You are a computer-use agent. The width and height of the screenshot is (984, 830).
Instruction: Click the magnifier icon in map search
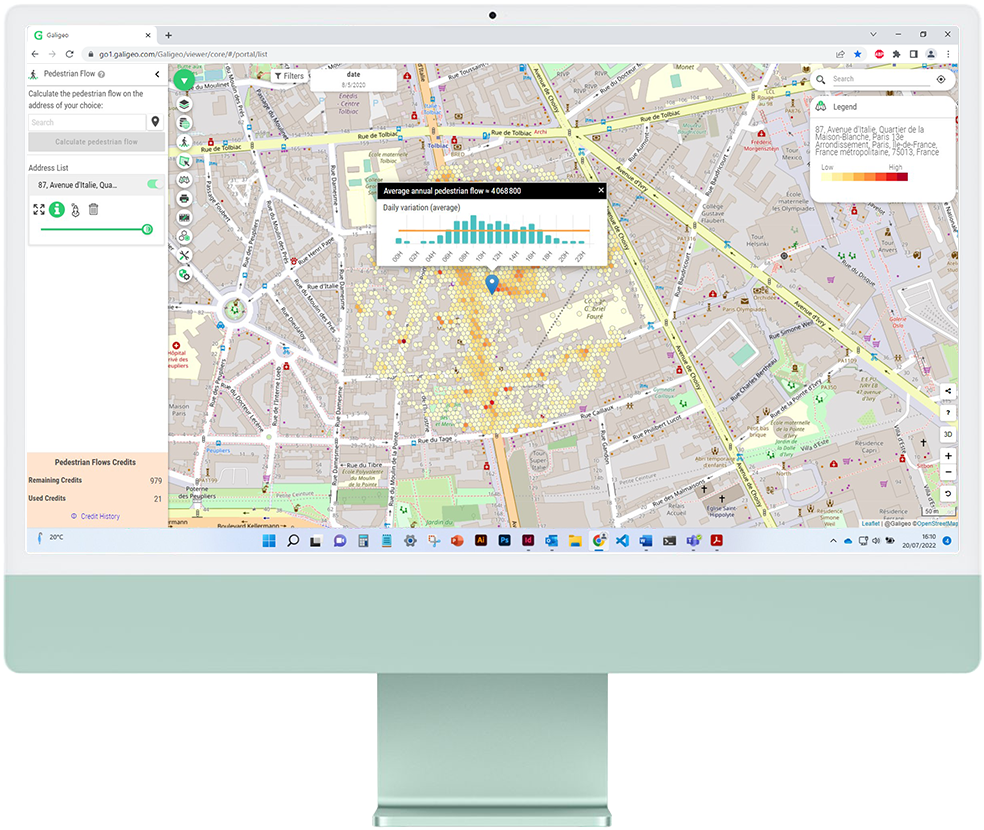(821, 79)
